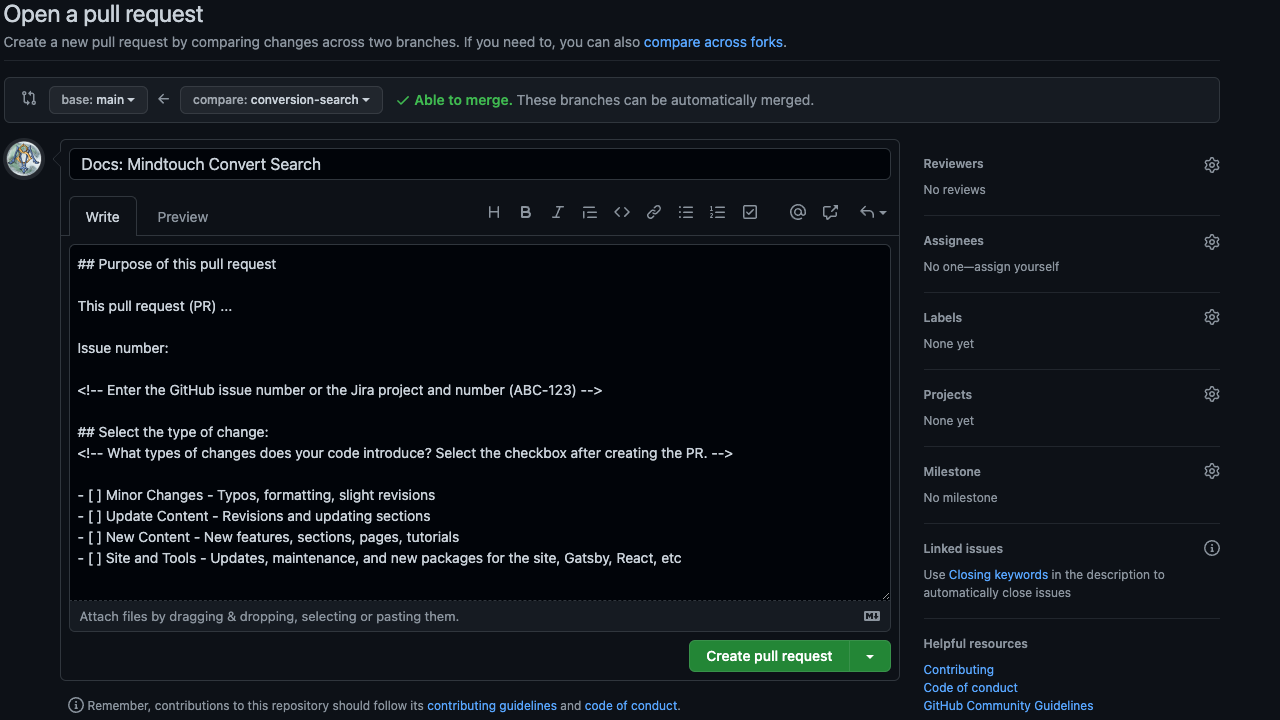
Task: Open Reviewers settings gear
Action: pos(1211,164)
